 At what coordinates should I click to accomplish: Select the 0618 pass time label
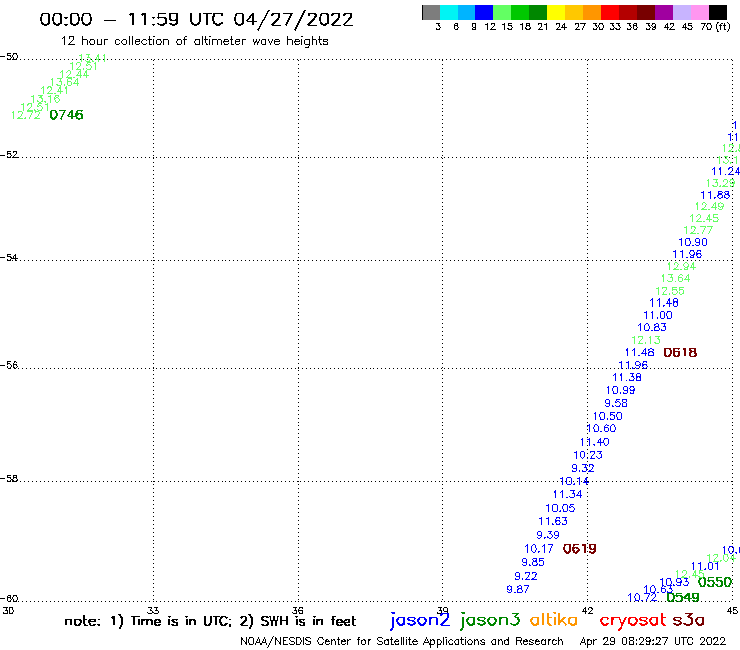pos(680,353)
